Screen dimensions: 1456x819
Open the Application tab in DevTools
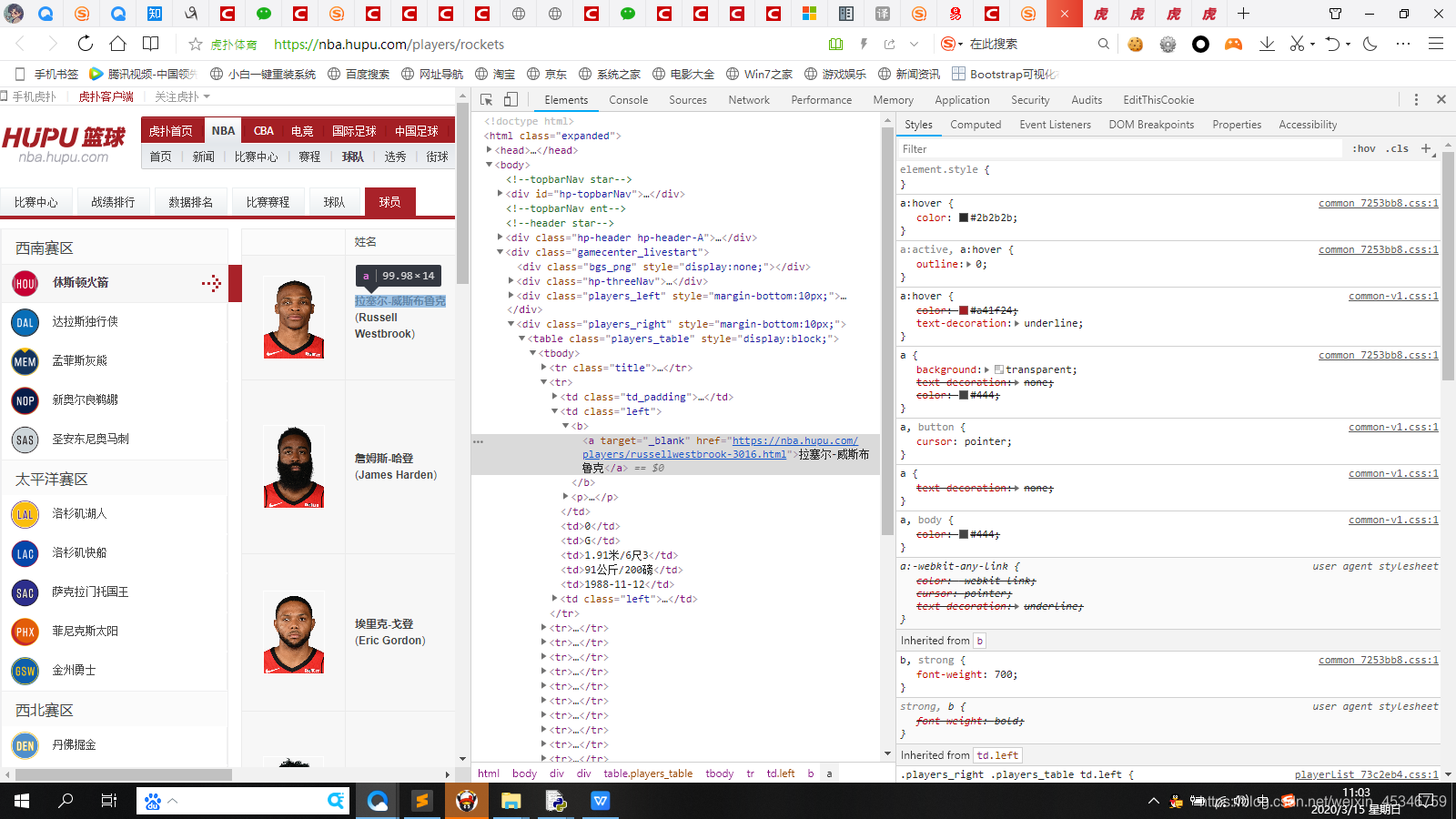(x=962, y=100)
